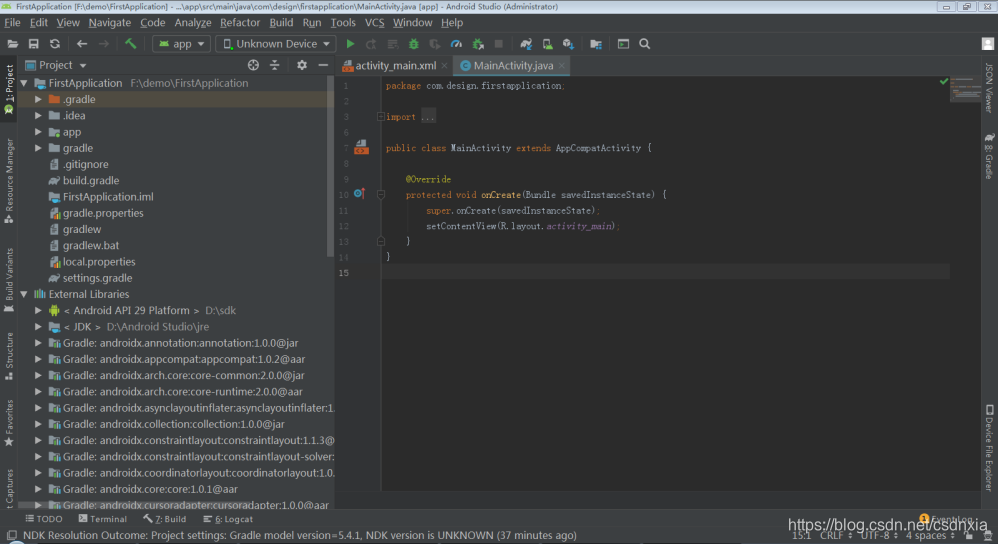The height and width of the screenshot is (544, 998).
Task: Click the Save All icon
Action: 34,44
